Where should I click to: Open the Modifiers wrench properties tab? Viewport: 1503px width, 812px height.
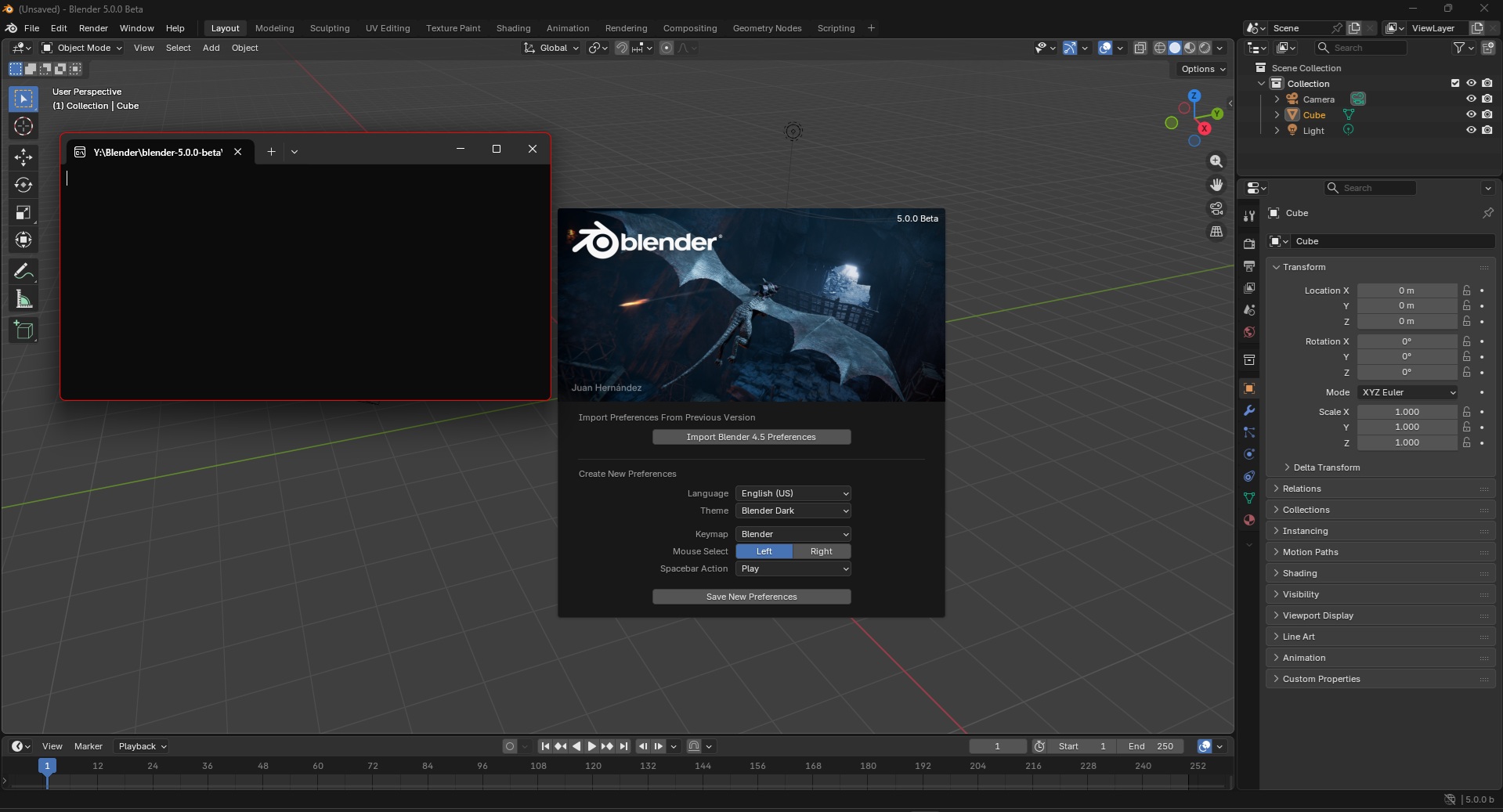1249,410
